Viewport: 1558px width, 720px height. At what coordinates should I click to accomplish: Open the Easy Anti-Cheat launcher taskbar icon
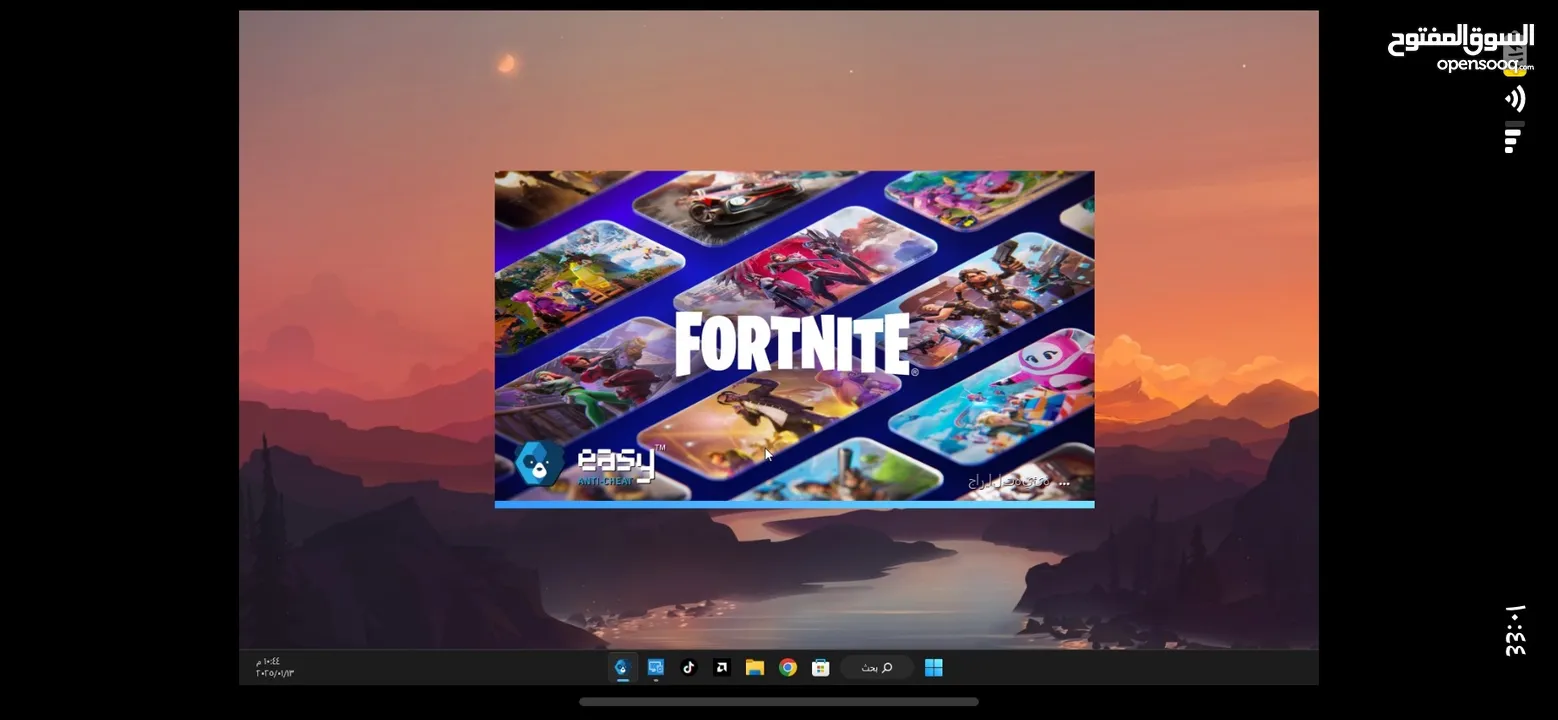click(x=622, y=667)
